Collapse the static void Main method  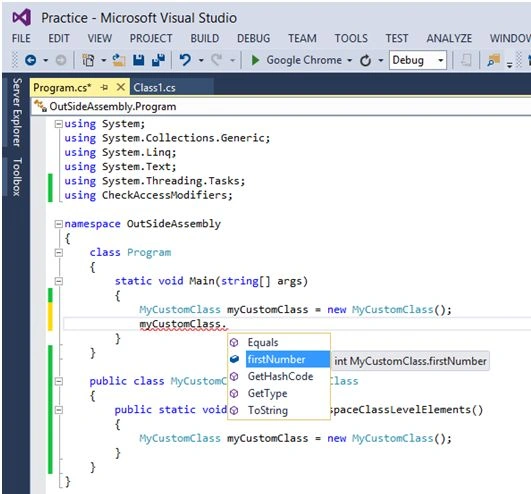pyautogui.click(x=59, y=281)
